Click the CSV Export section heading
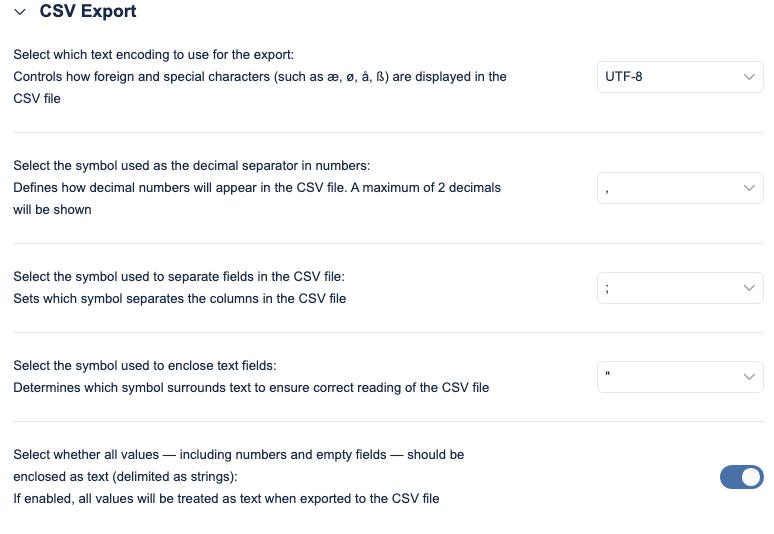The image size is (774, 534). coord(88,12)
